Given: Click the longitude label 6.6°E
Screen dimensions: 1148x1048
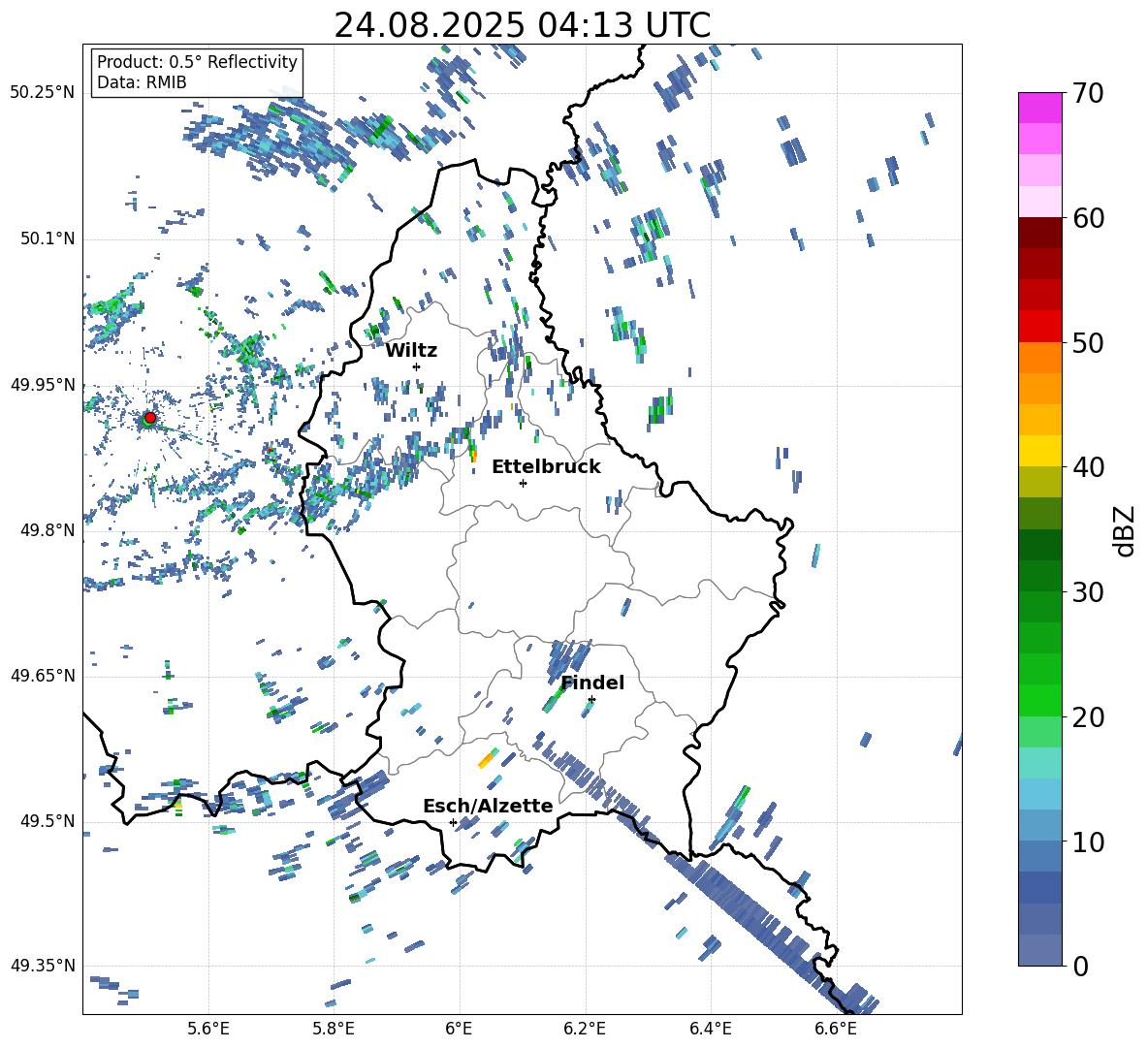Looking at the screenshot, I should point(836,1029).
